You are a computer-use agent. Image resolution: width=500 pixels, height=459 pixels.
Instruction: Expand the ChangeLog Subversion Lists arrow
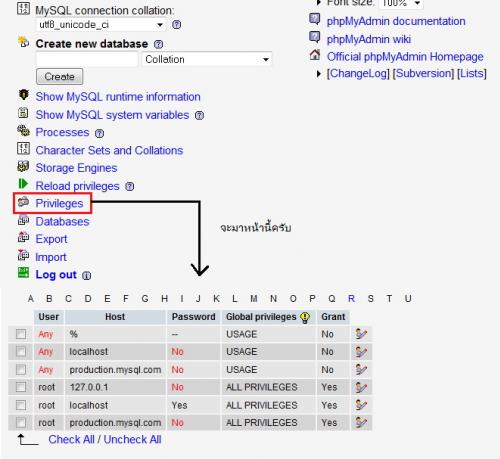coord(319,74)
